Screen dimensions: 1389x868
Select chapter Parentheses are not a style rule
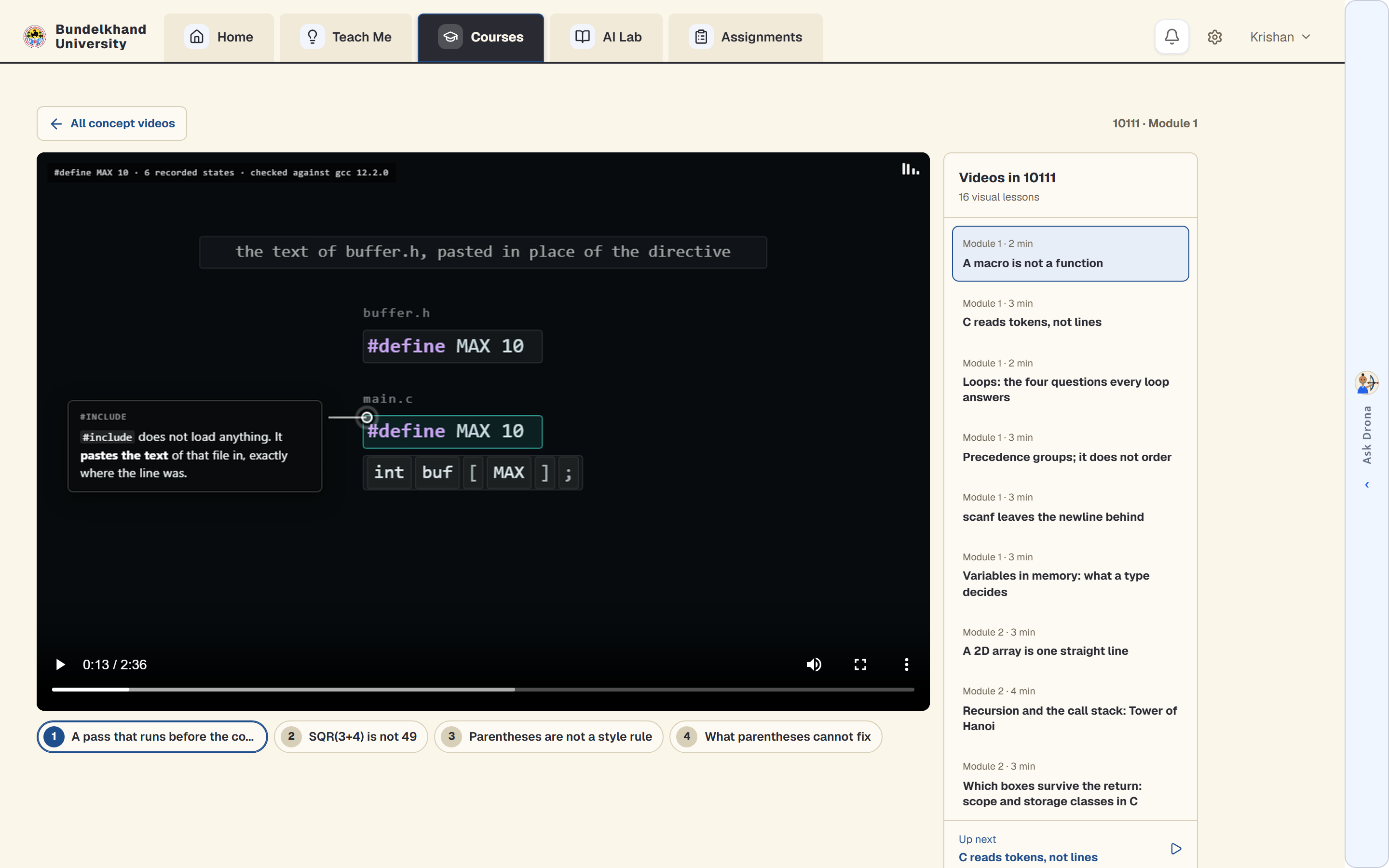point(548,736)
